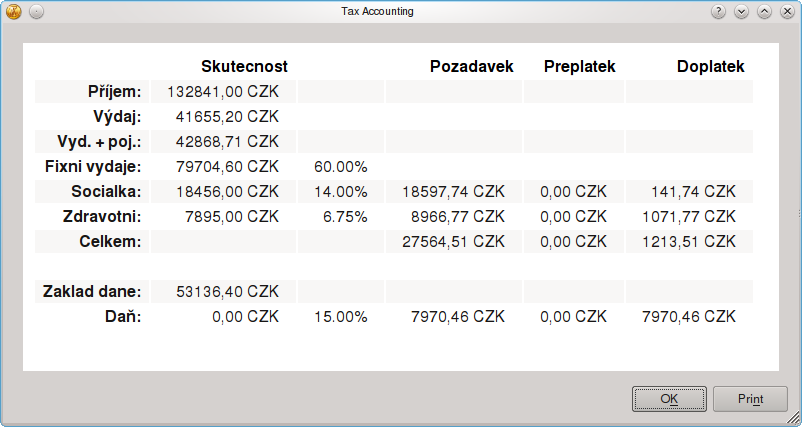Click the Skutecnost column header

244,67
